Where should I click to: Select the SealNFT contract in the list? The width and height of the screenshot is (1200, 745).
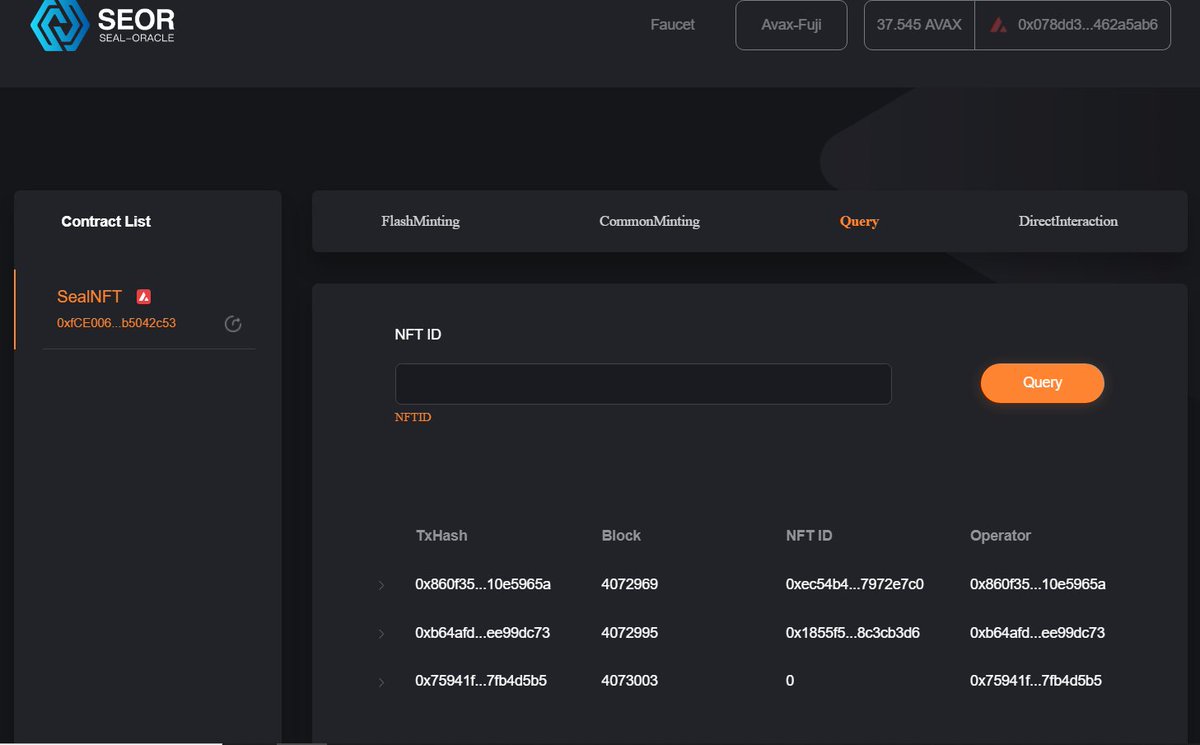click(90, 297)
